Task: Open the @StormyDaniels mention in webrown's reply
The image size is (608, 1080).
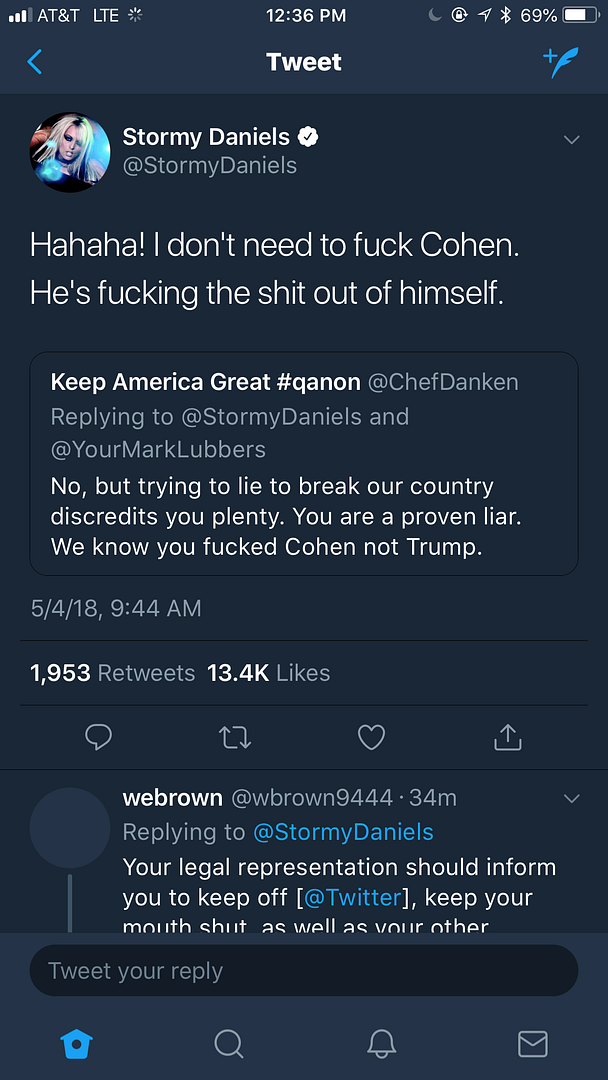Action: tap(343, 831)
